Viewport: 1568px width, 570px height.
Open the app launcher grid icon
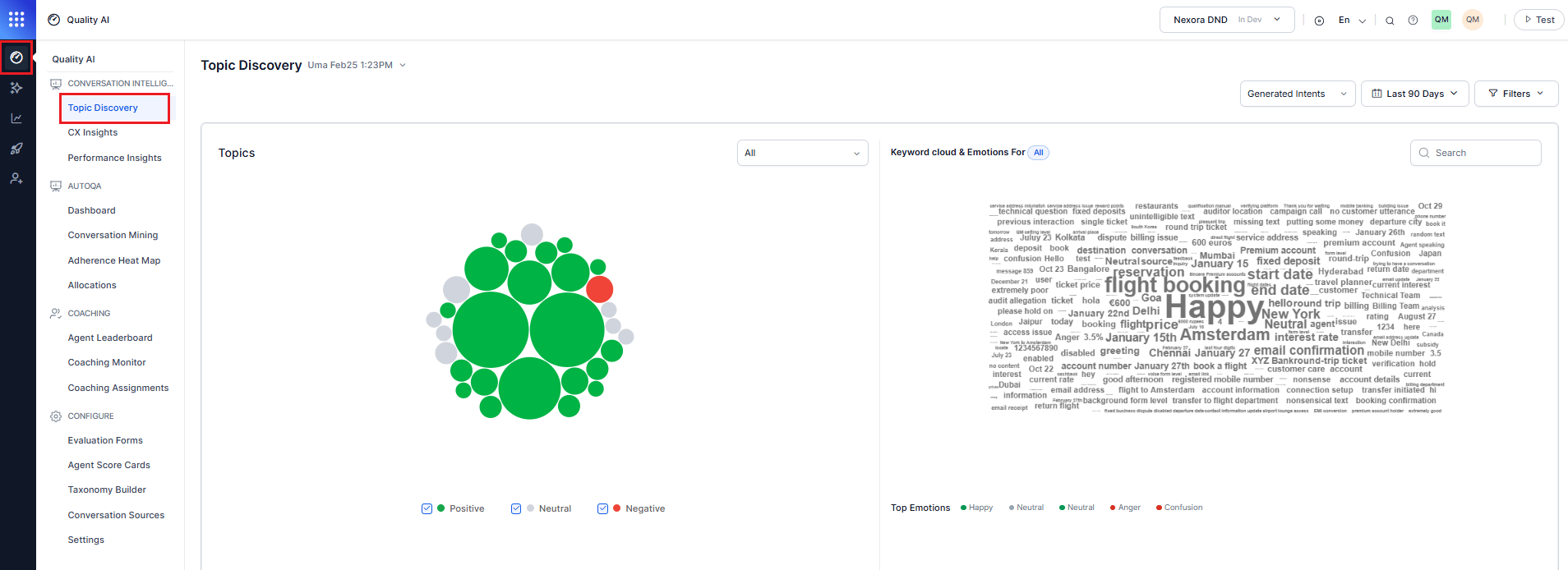tap(16, 19)
